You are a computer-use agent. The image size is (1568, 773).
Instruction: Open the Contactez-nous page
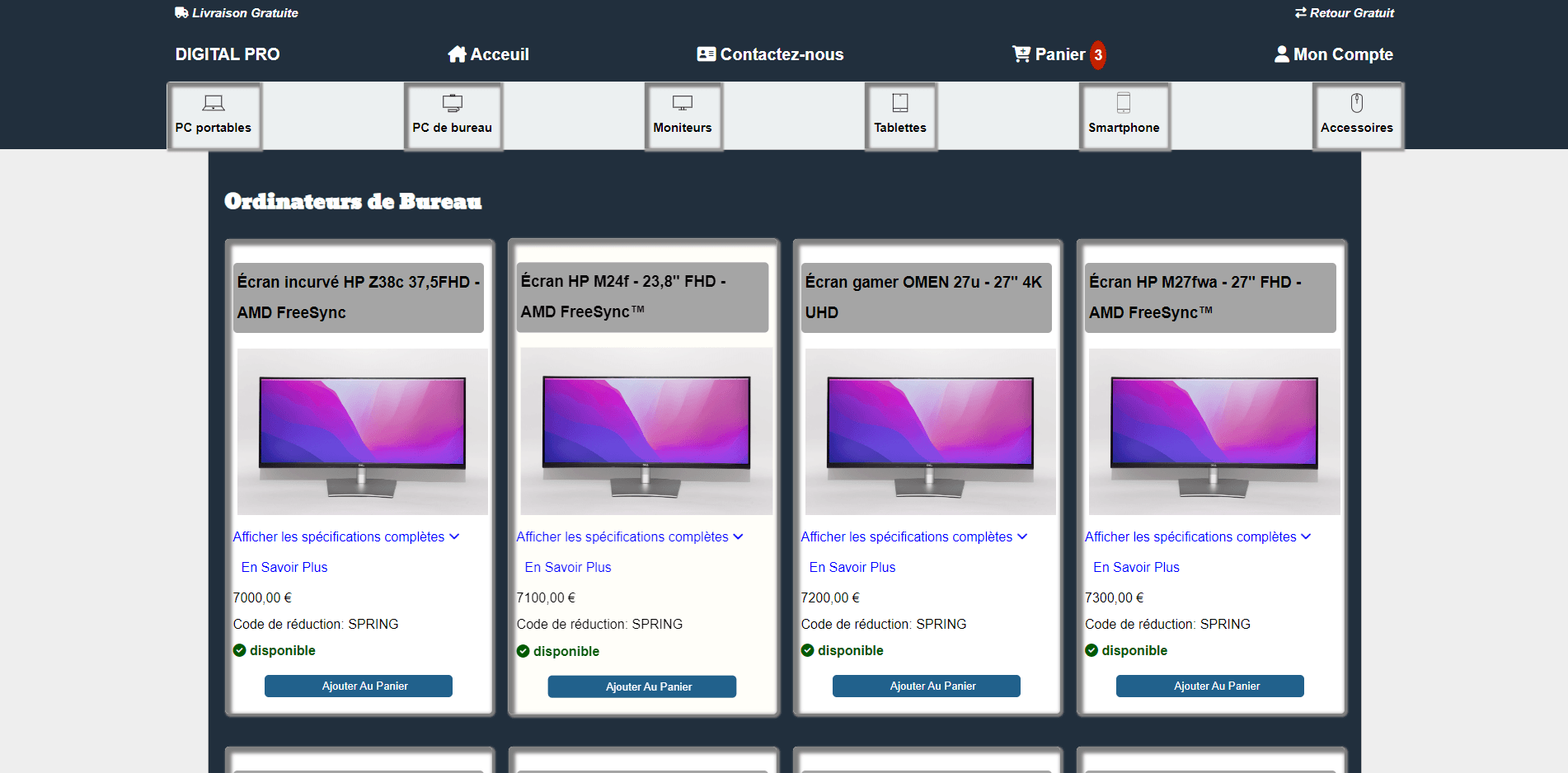[771, 54]
